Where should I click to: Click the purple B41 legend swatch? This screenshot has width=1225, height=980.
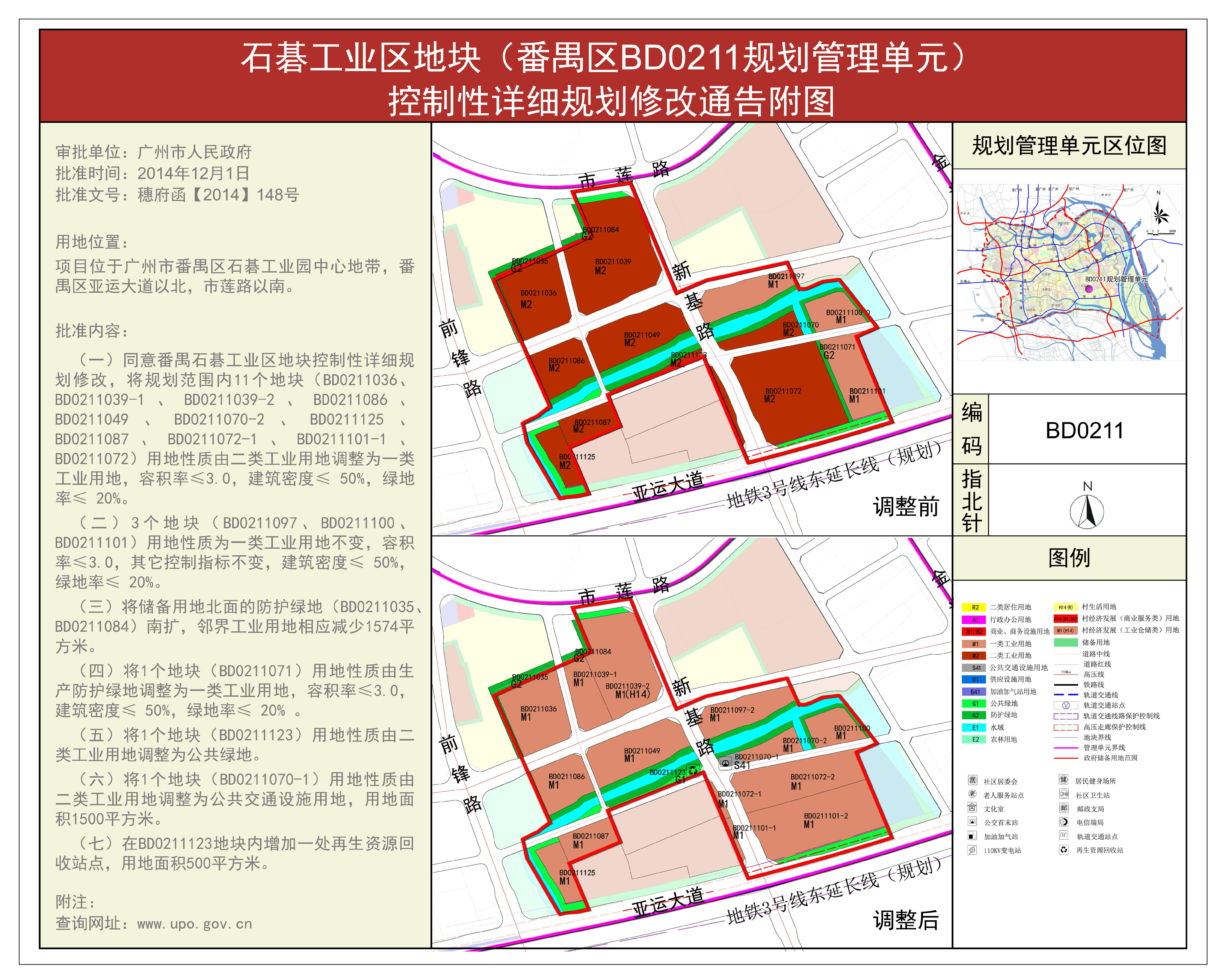point(974,691)
